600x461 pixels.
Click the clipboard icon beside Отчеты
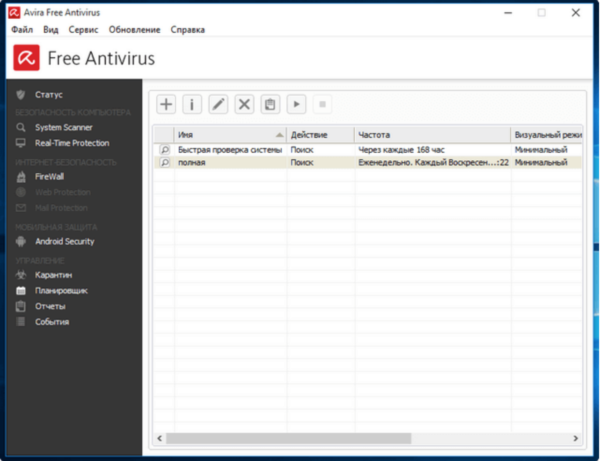point(21,306)
